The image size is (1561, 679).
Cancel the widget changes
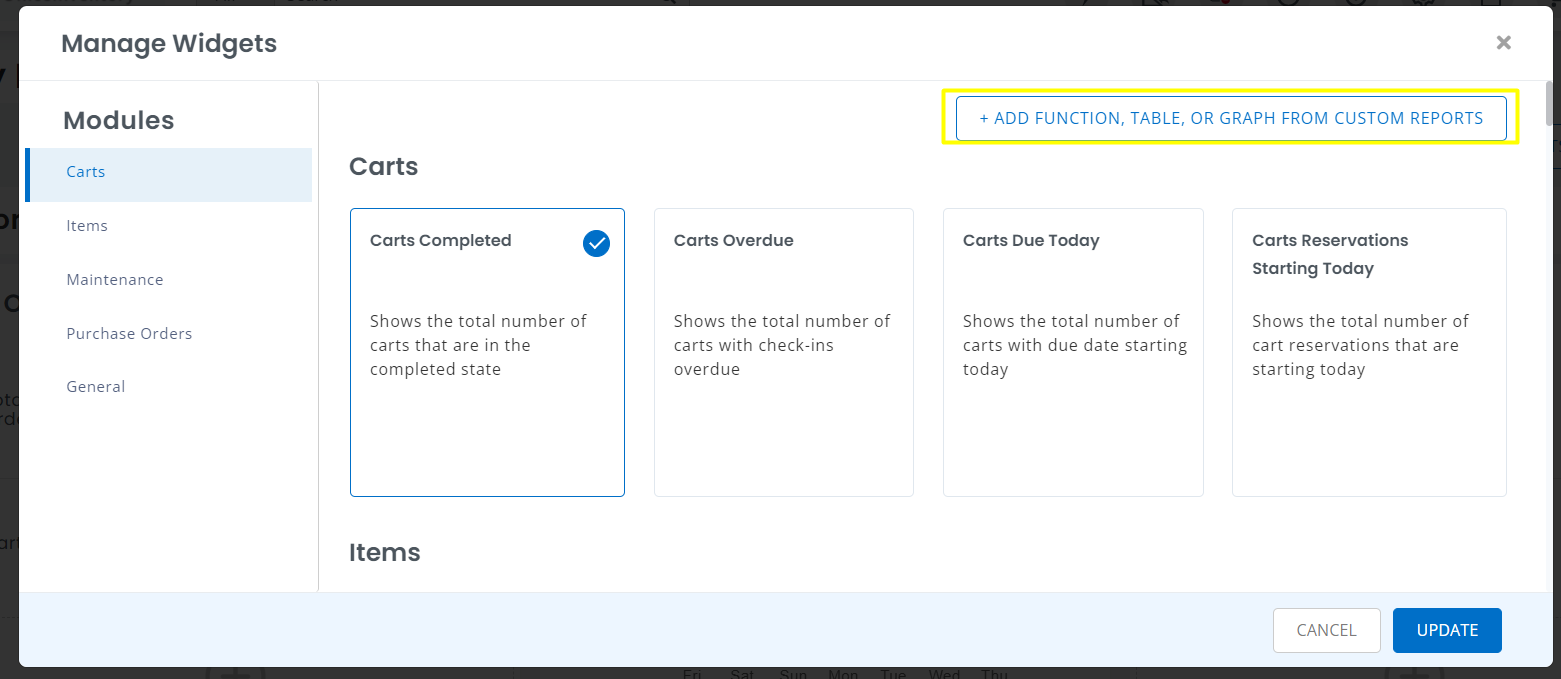1326,630
